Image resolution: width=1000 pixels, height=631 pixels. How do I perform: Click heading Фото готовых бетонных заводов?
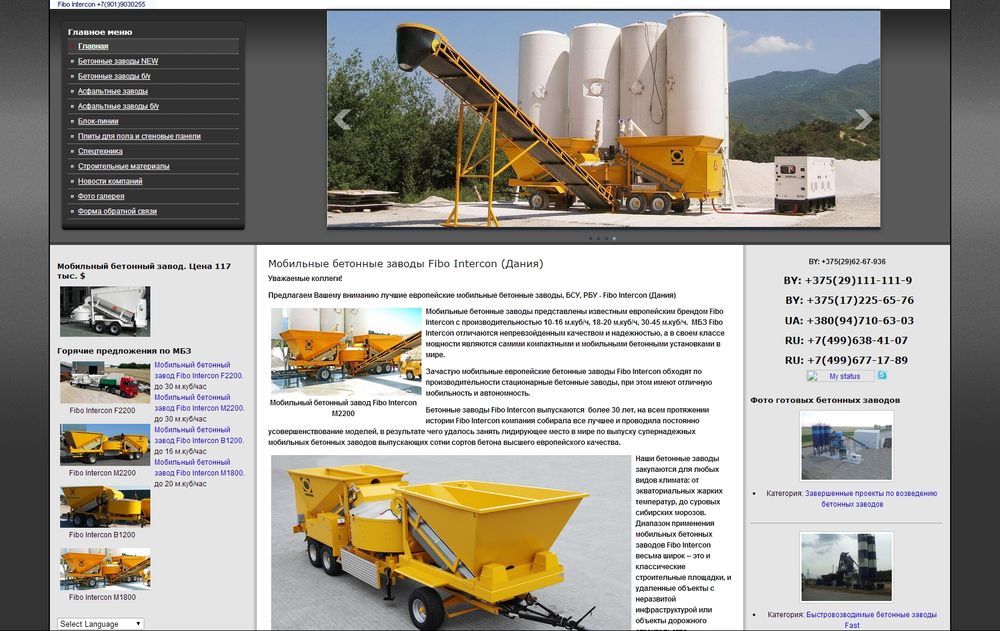point(825,400)
